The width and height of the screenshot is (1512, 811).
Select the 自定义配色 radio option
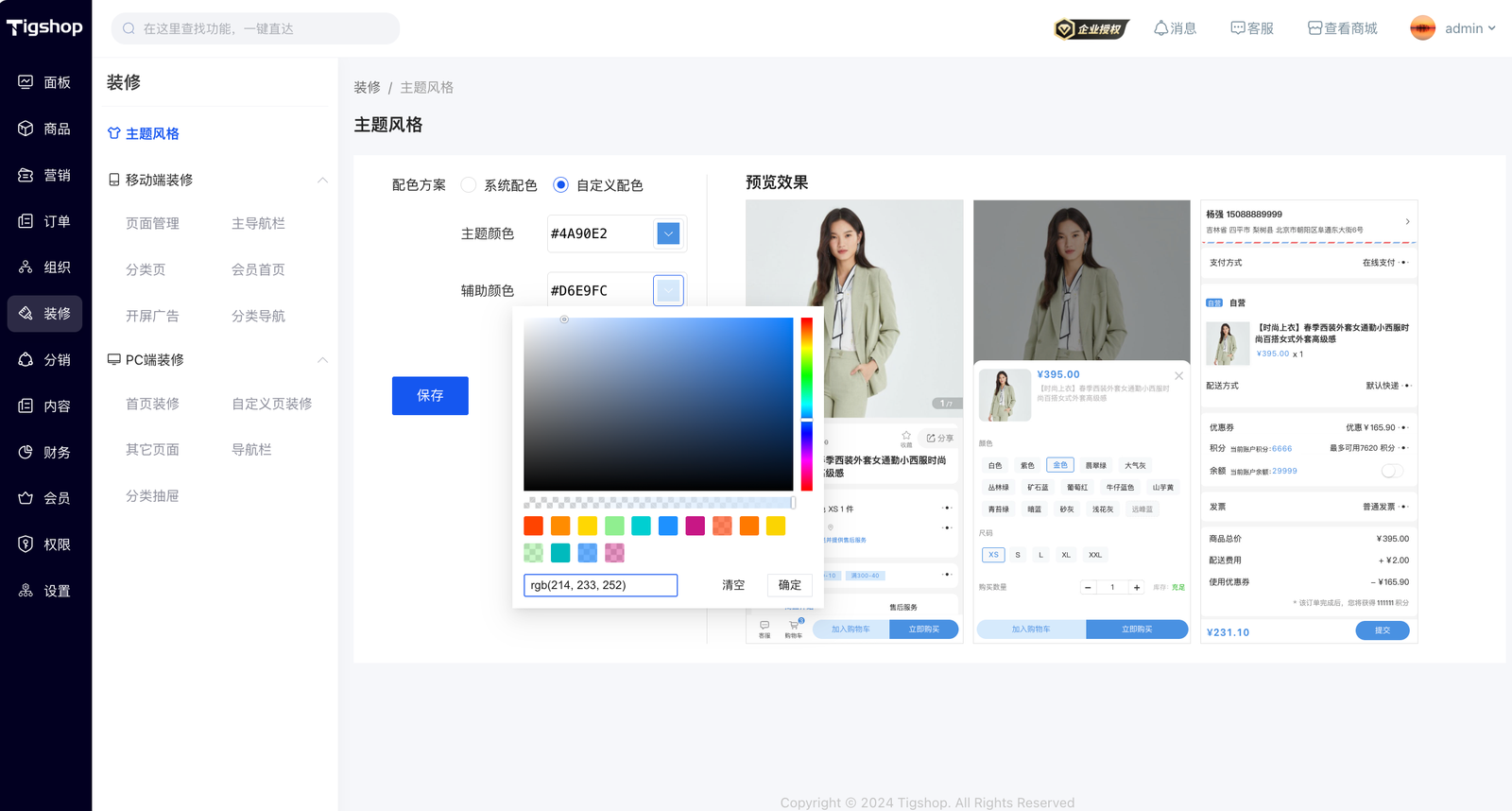click(x=561, y=185)
